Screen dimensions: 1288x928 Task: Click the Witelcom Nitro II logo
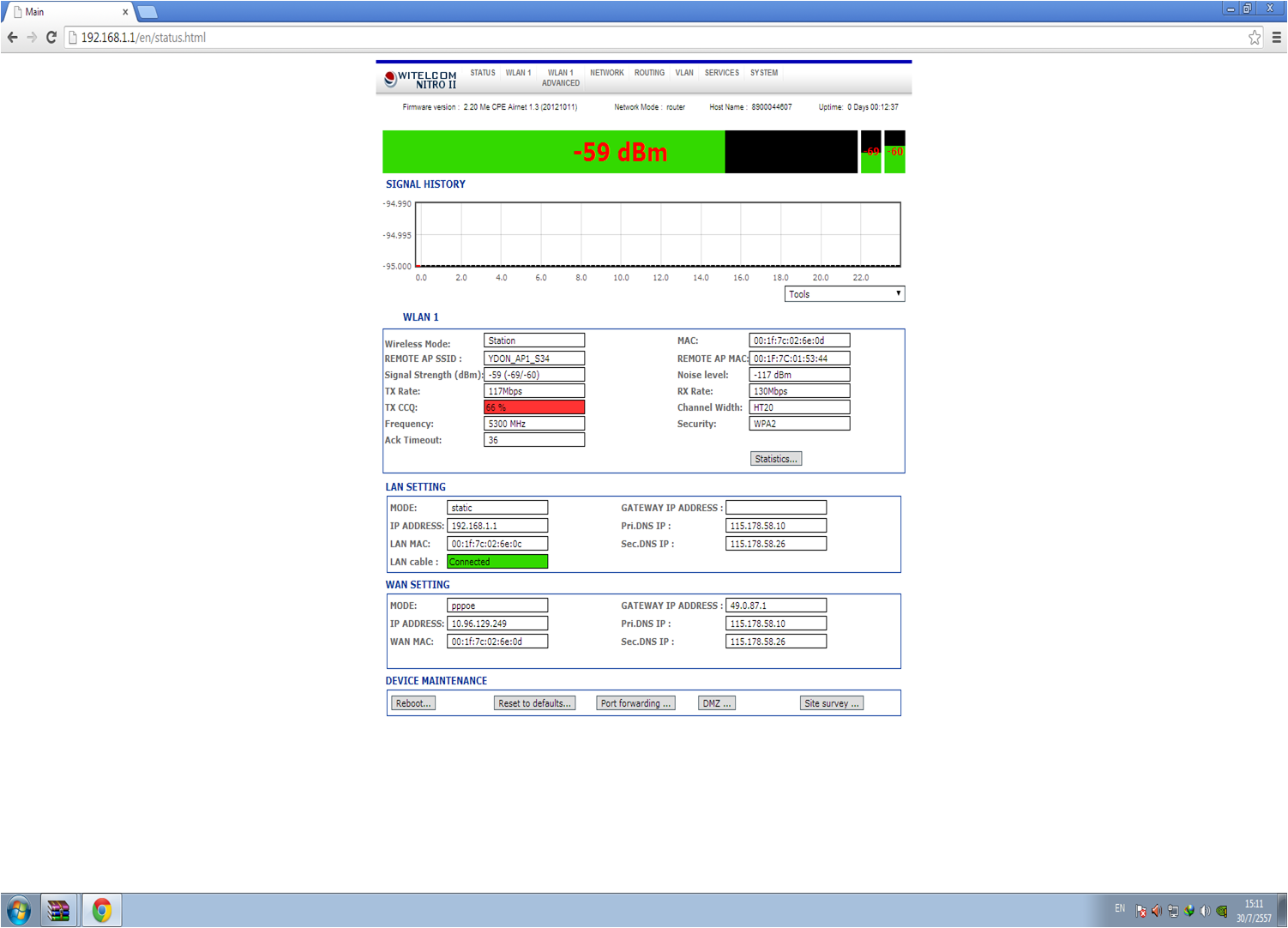pos(421,80)
